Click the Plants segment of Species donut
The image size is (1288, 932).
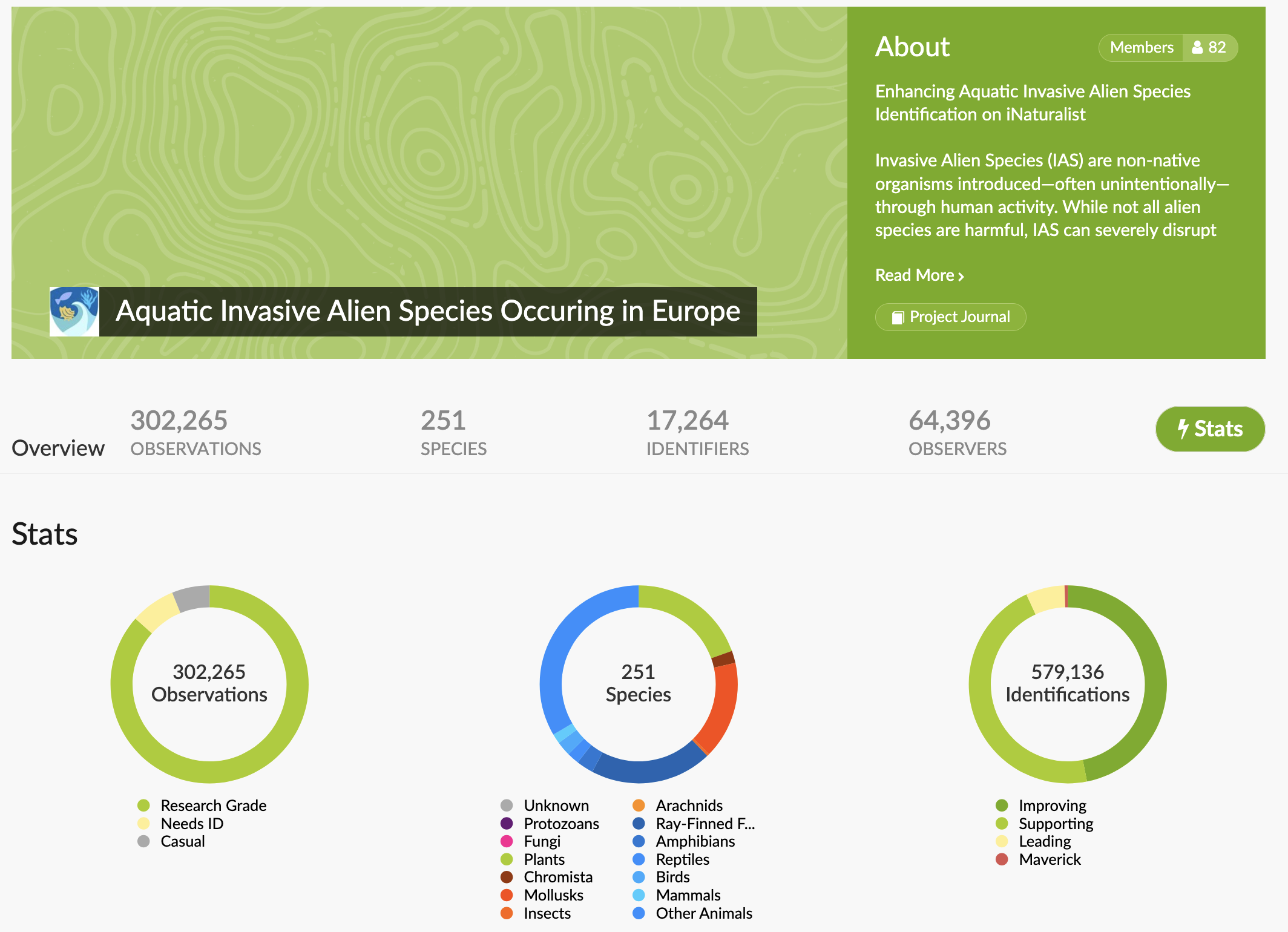click(x=690, y=612)
